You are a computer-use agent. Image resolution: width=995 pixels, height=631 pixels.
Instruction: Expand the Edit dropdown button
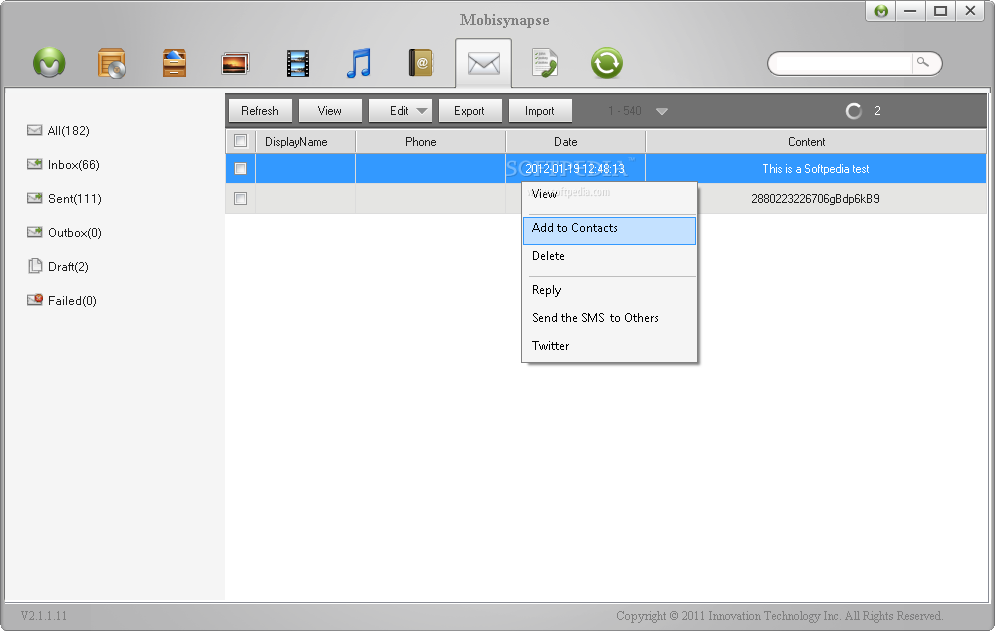[400, 110]
